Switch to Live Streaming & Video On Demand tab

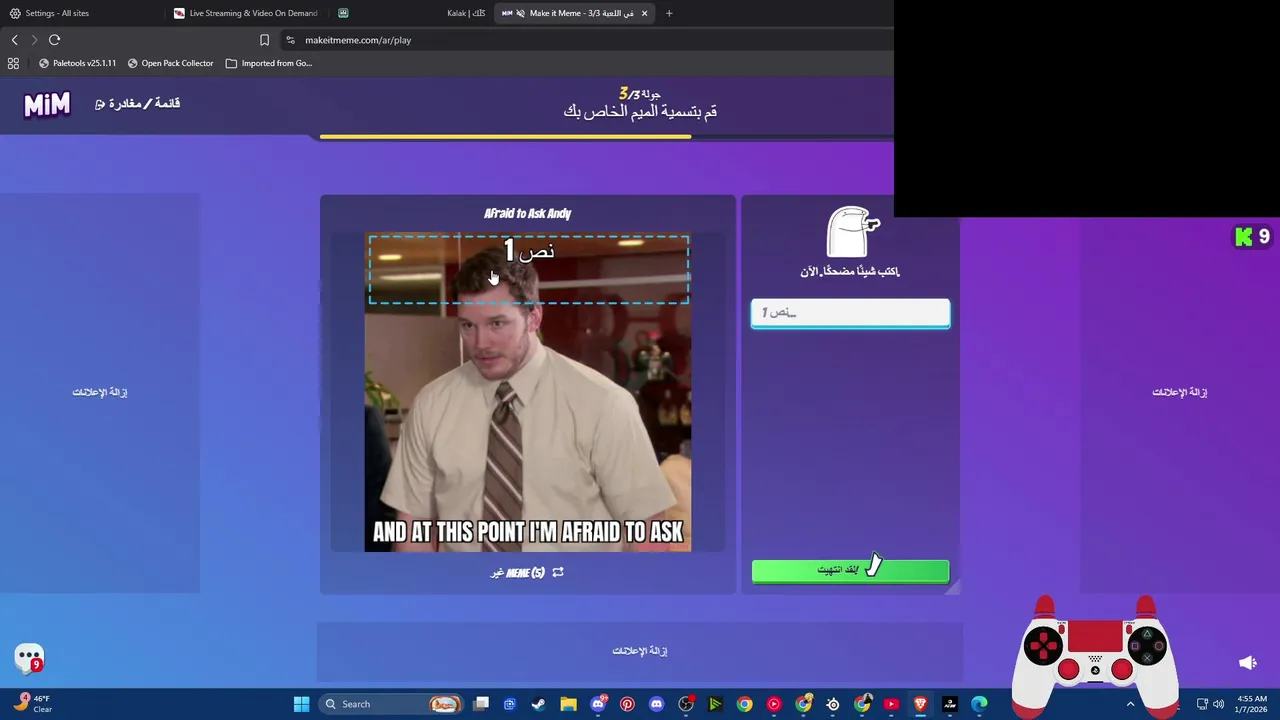pos(246,13)
